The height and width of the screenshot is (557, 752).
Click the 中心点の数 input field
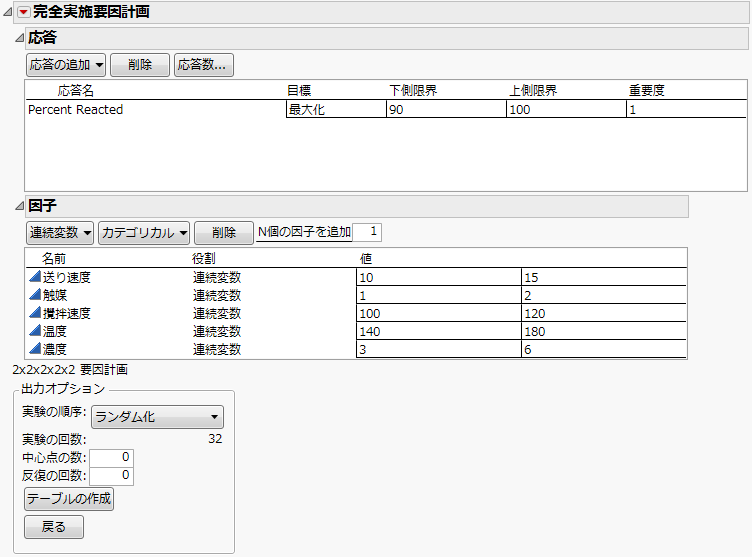tap(113, 459)
